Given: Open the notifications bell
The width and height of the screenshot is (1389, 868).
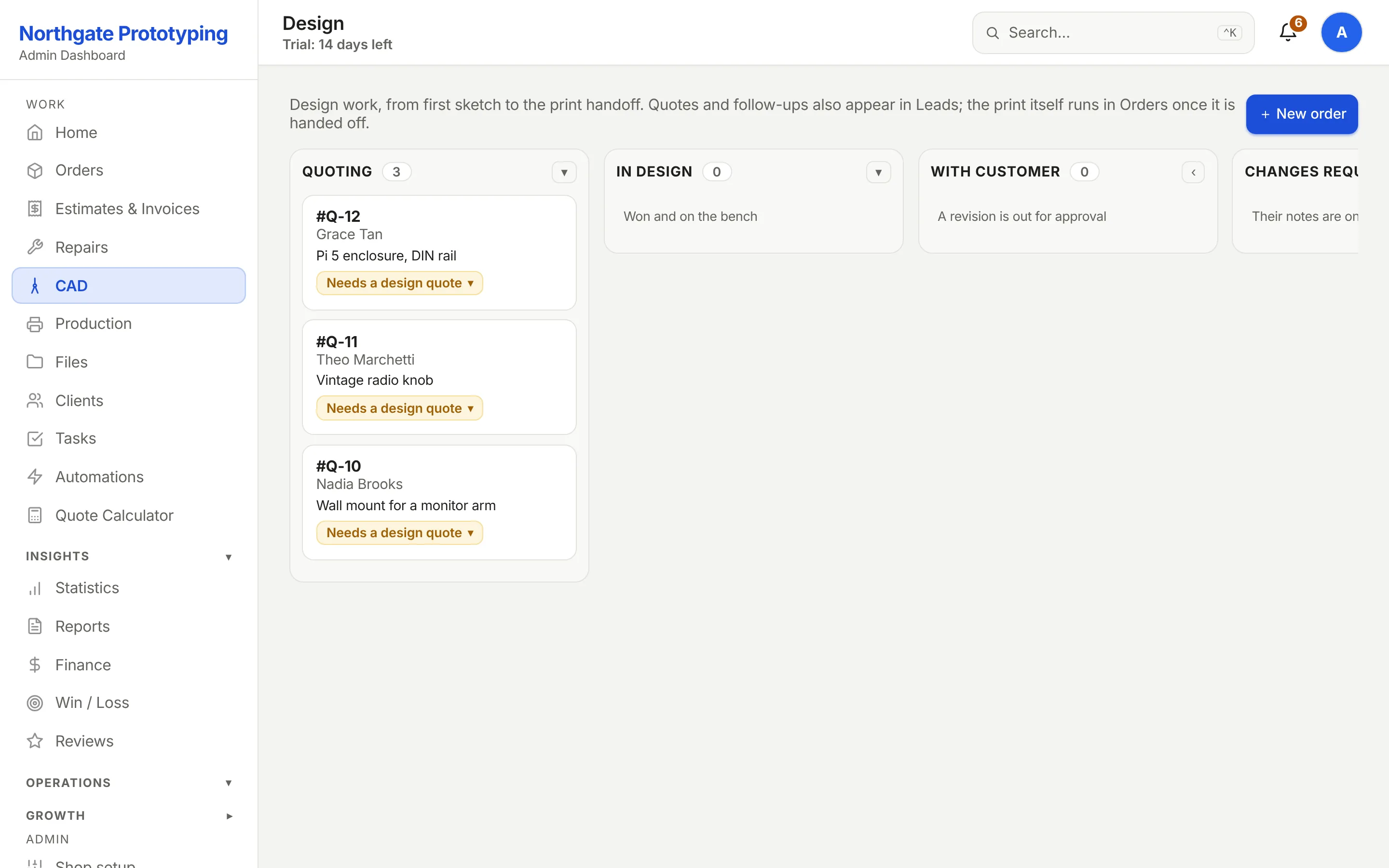Looking at the screenshot, I should tap(1288, 32).
